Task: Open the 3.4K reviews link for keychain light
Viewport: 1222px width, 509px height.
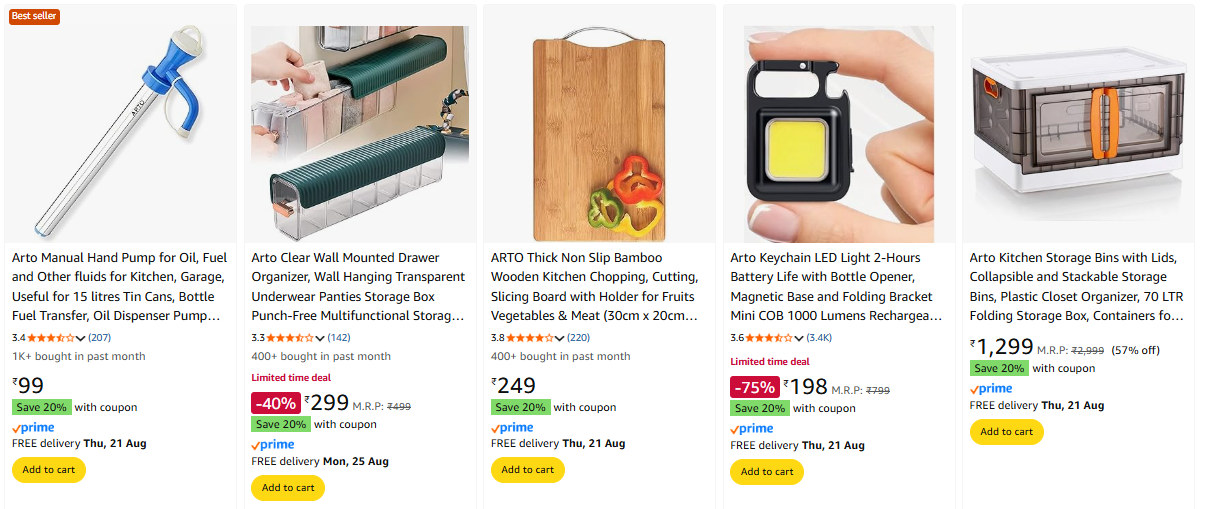Action: point(819,337)
